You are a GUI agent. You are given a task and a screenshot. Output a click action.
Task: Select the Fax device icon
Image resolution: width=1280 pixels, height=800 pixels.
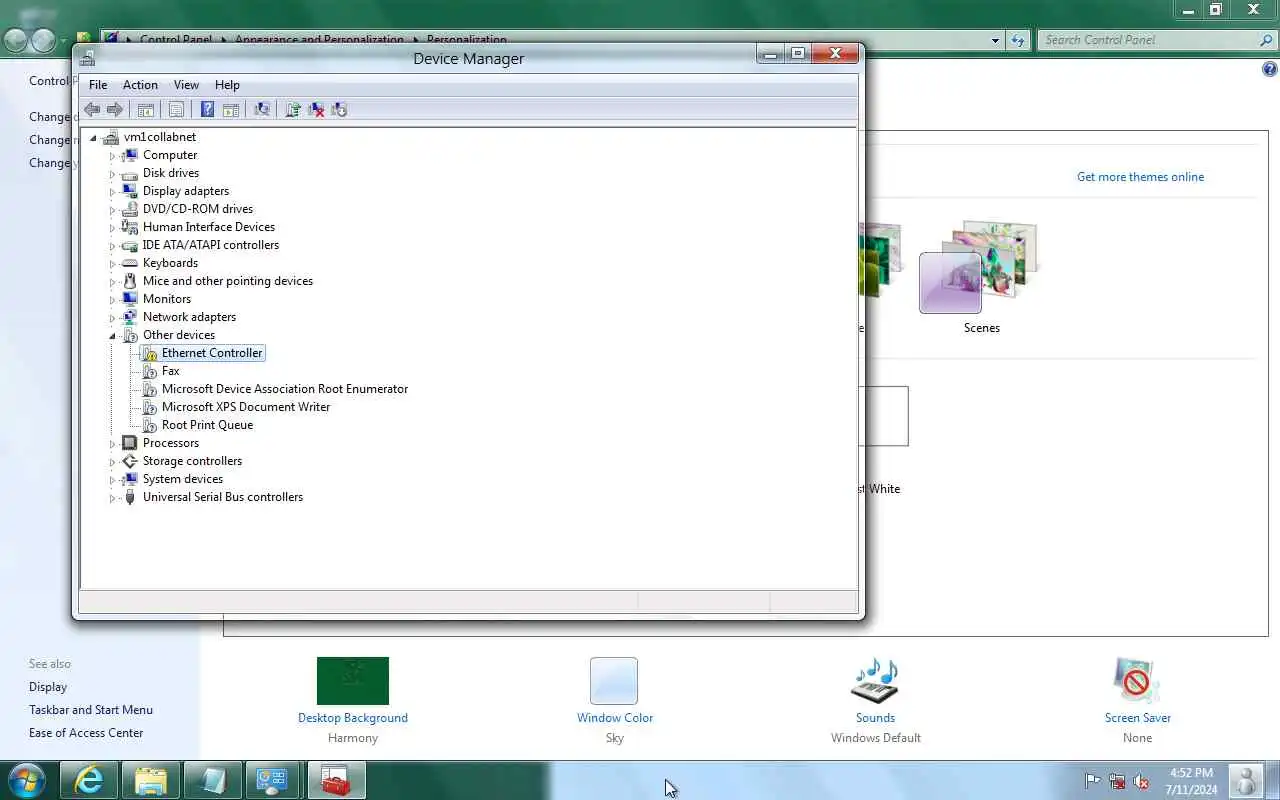click(x=149, y=371)
